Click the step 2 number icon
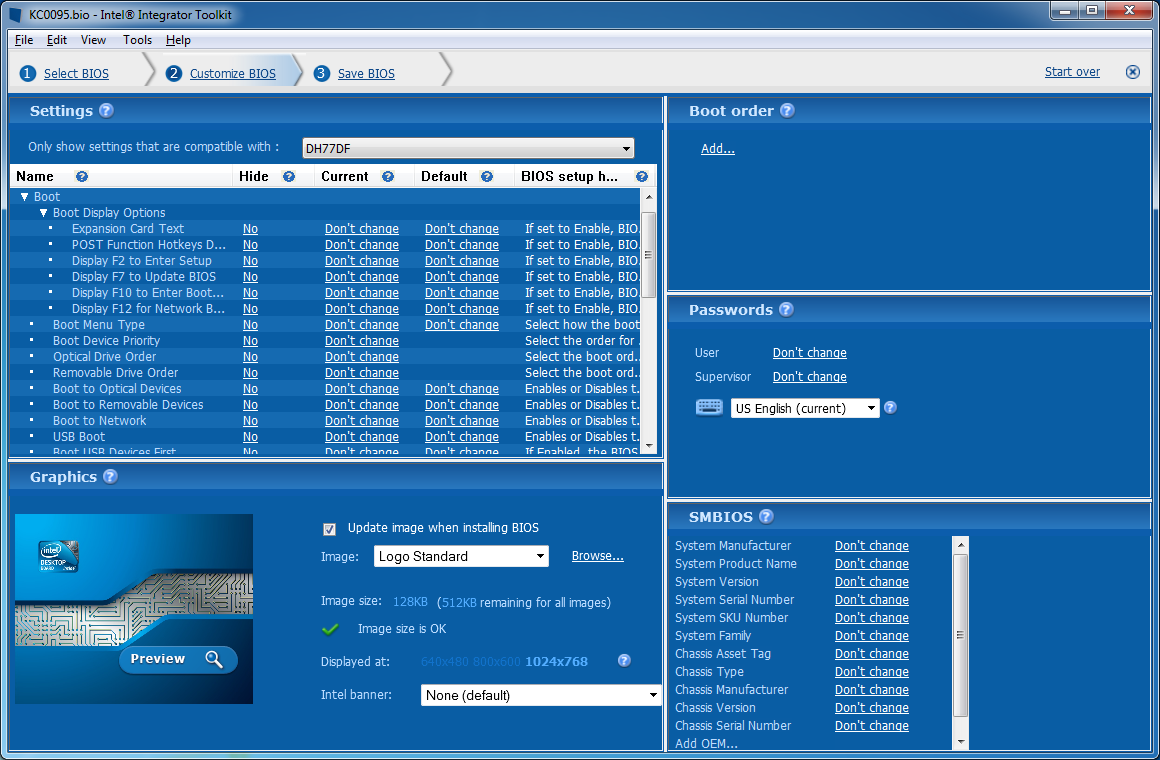 [174, 73]
